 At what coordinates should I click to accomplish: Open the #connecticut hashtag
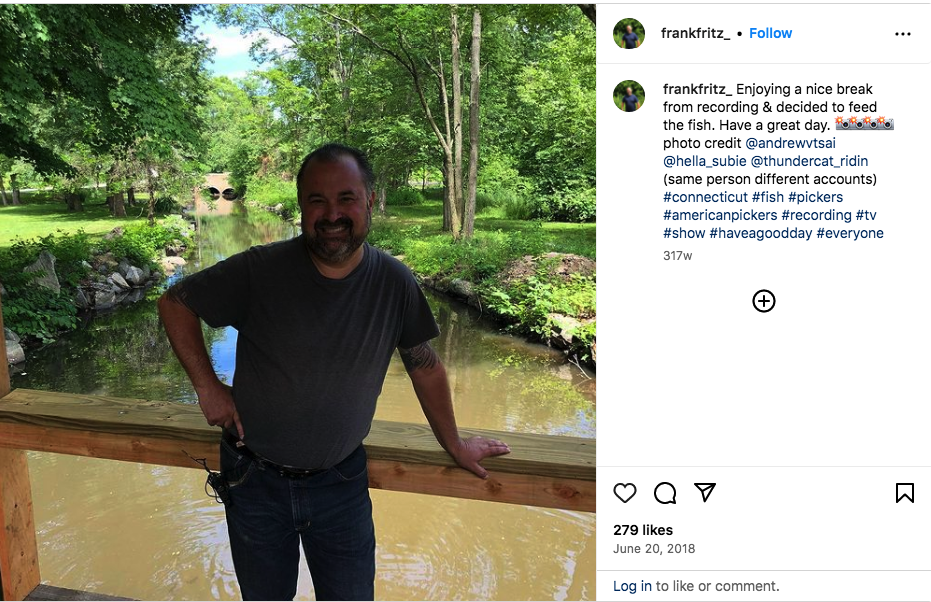(705, 197)
